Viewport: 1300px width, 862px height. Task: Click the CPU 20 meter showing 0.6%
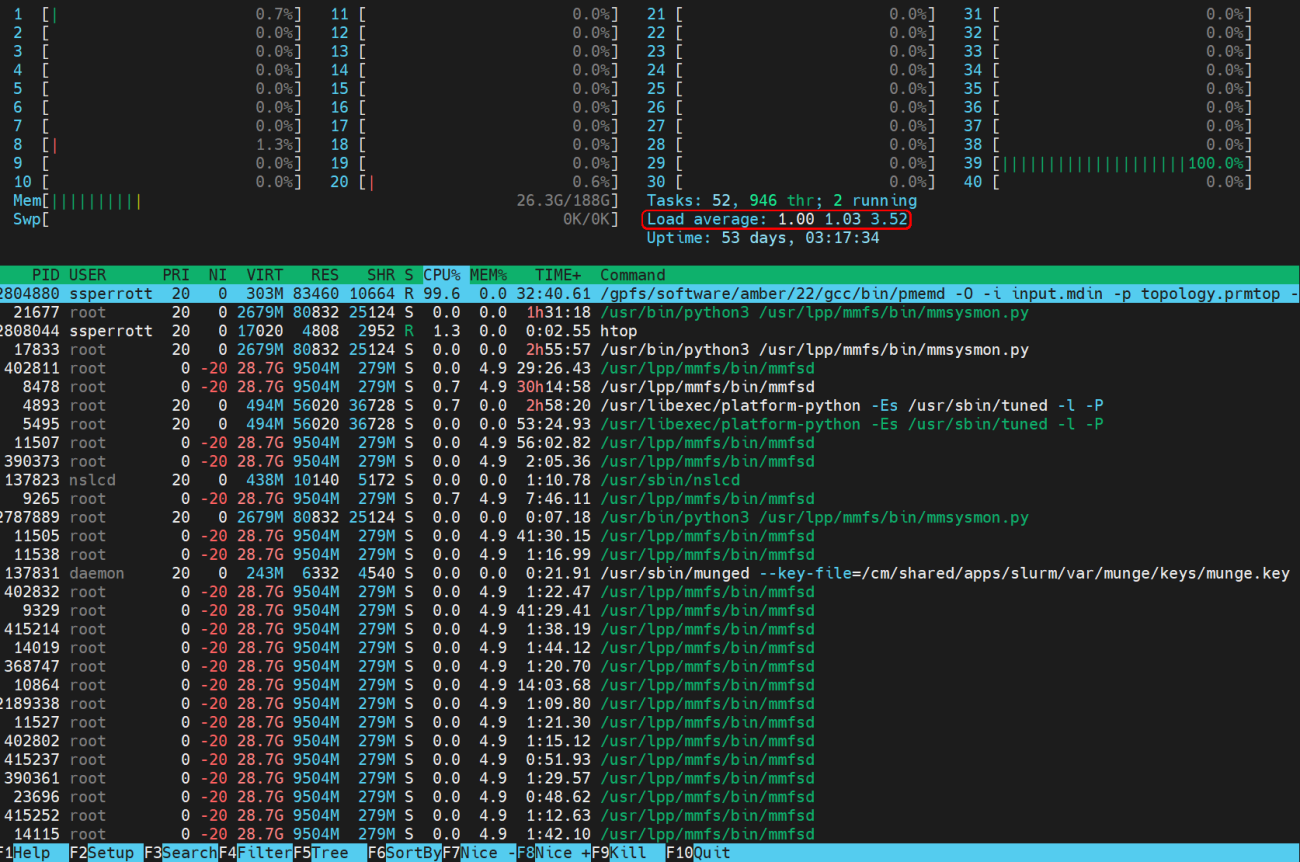pos(474,182)
